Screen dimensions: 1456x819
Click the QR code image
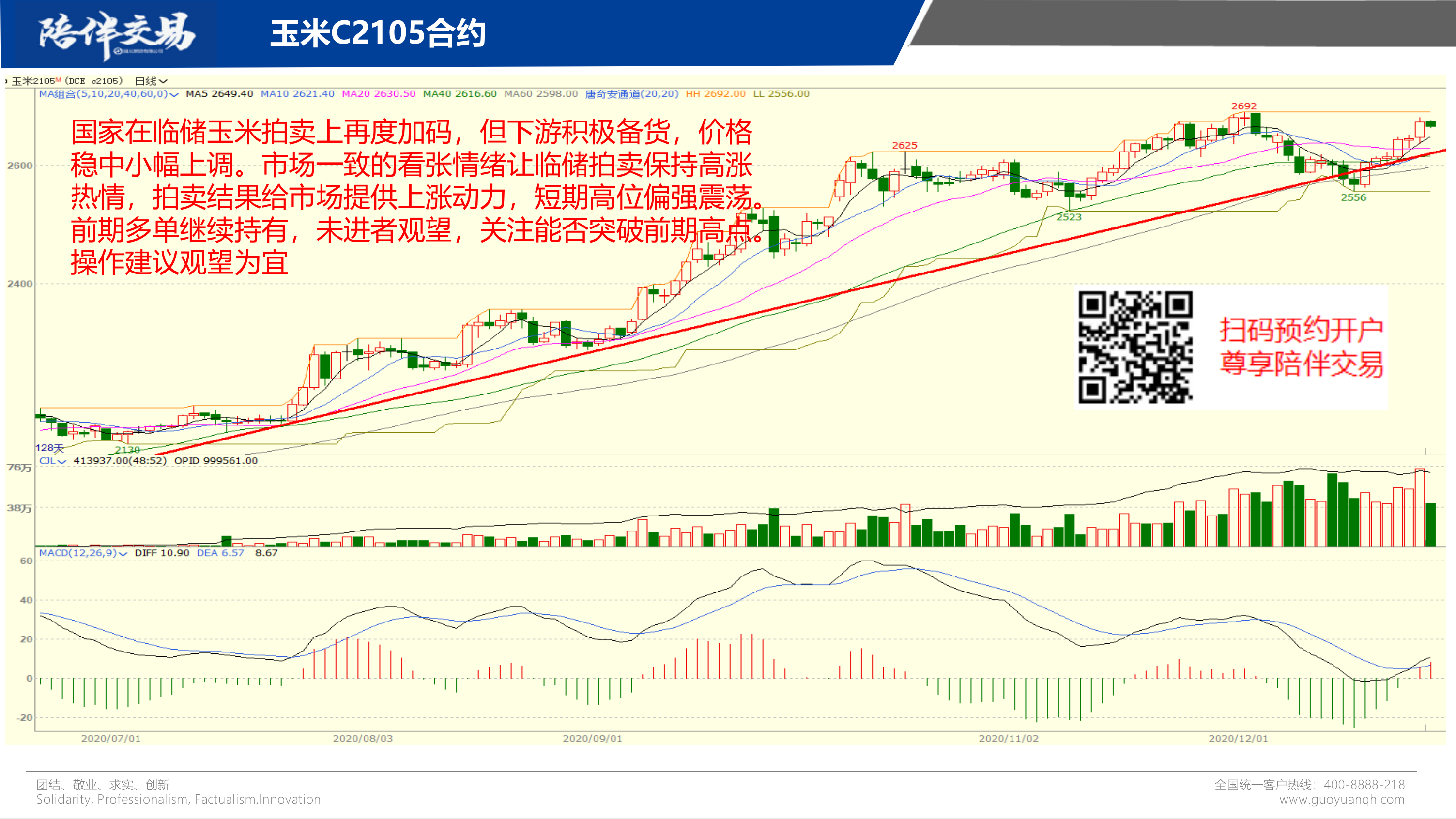(x=1135, y=347)
